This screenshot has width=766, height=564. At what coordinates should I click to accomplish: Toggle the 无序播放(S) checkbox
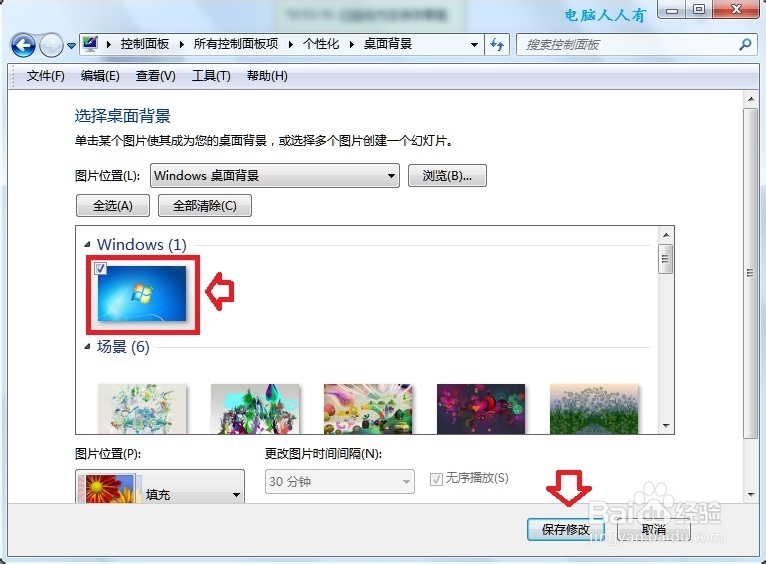click(436, 479)
